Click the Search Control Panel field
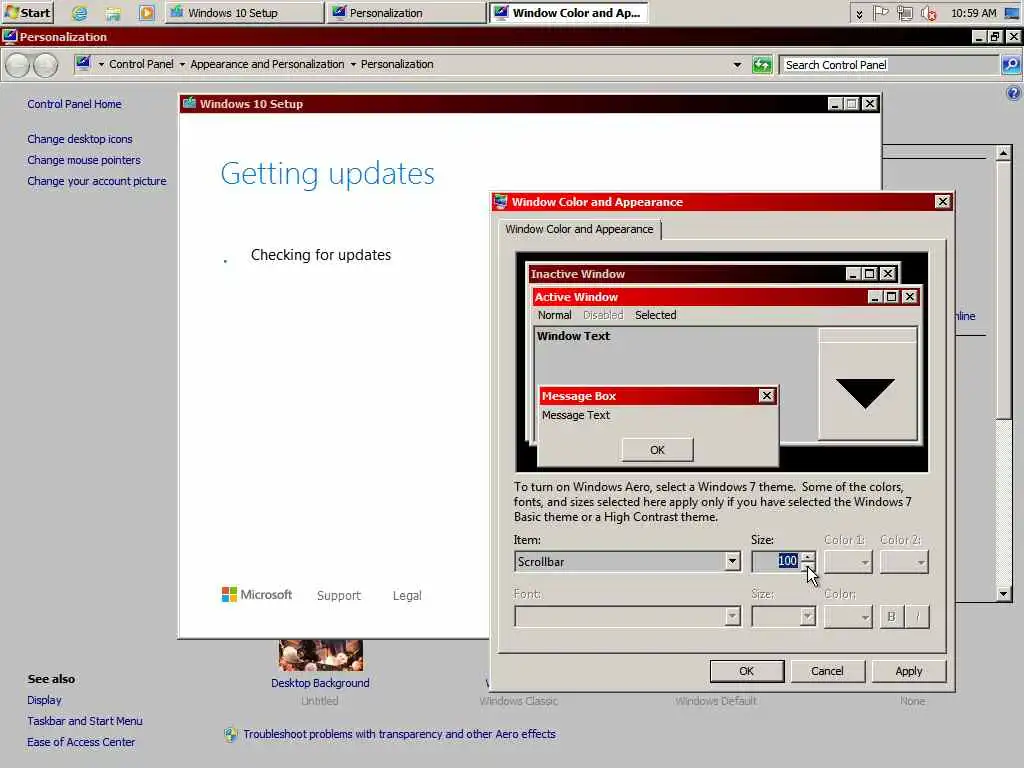 coord(890,65)
